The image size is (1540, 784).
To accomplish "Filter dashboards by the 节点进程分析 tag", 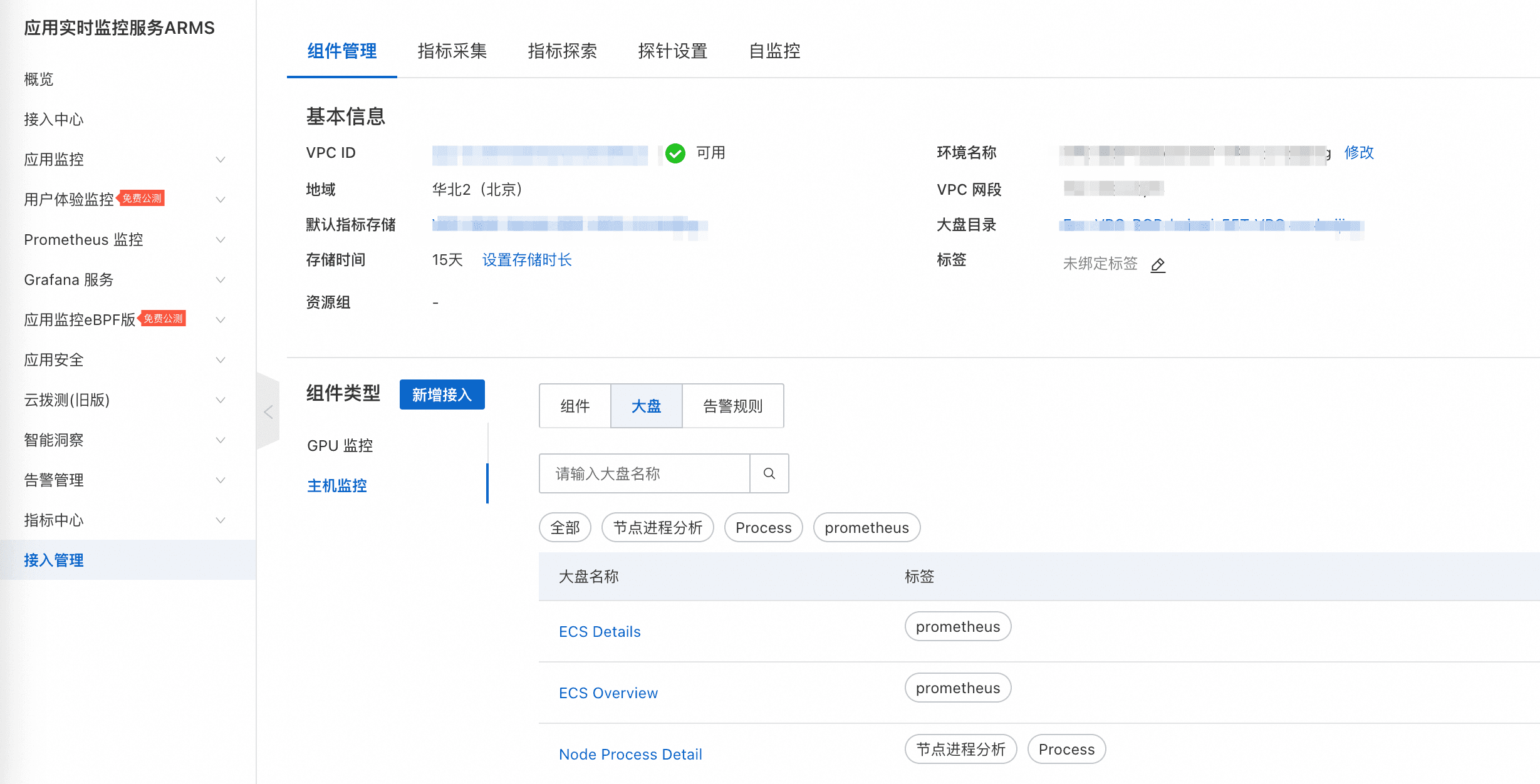I will tap(657, 527).
